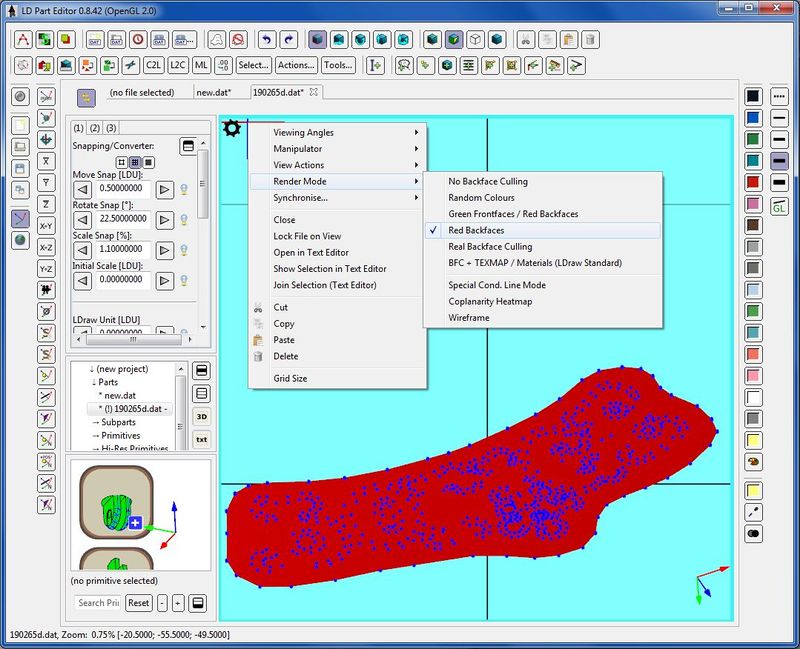
Task: Choose Wireframe from the Render Mode menu
Action: [469, 318]
